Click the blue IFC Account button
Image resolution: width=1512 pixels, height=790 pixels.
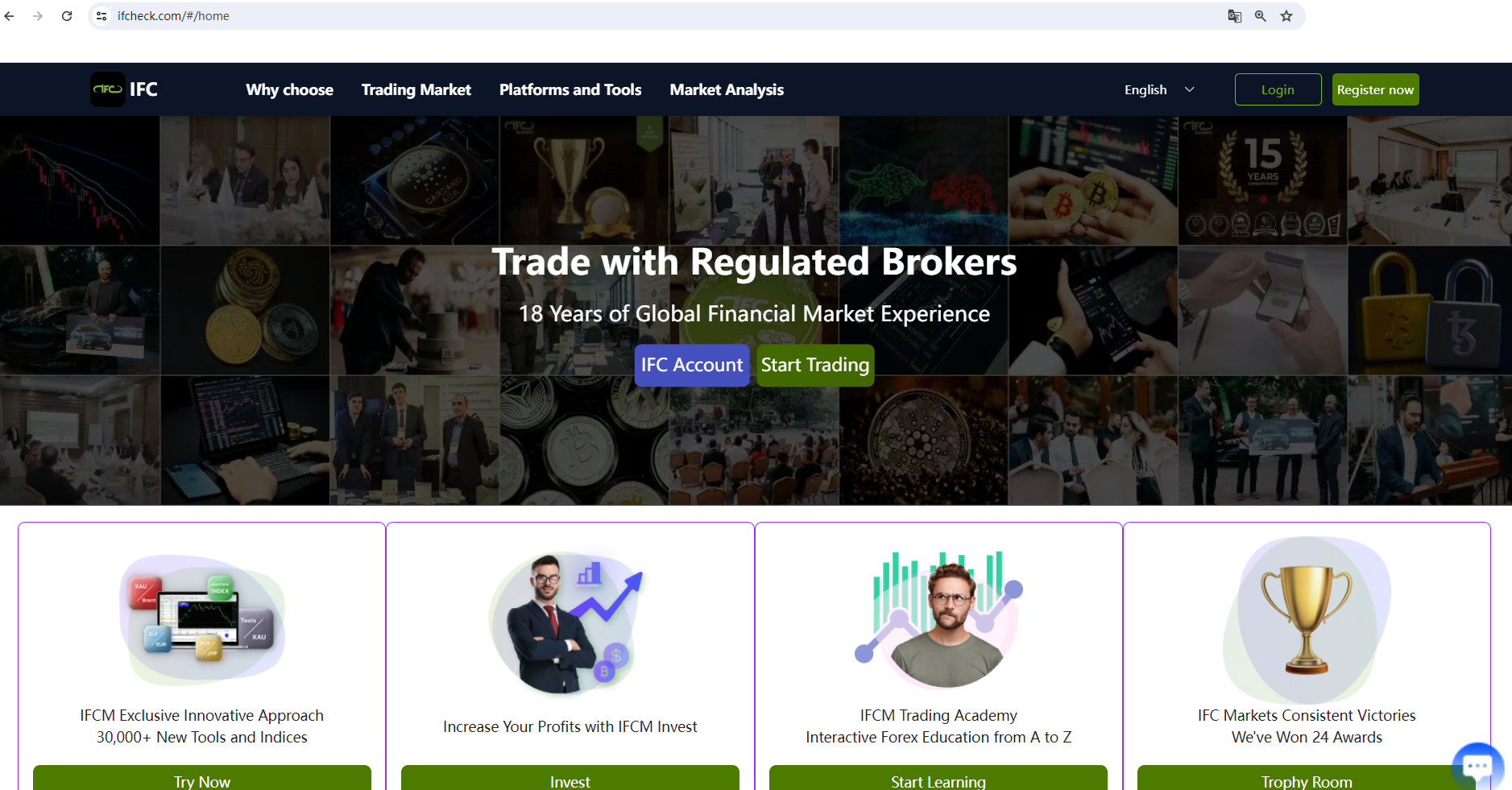tap(692, 366)
